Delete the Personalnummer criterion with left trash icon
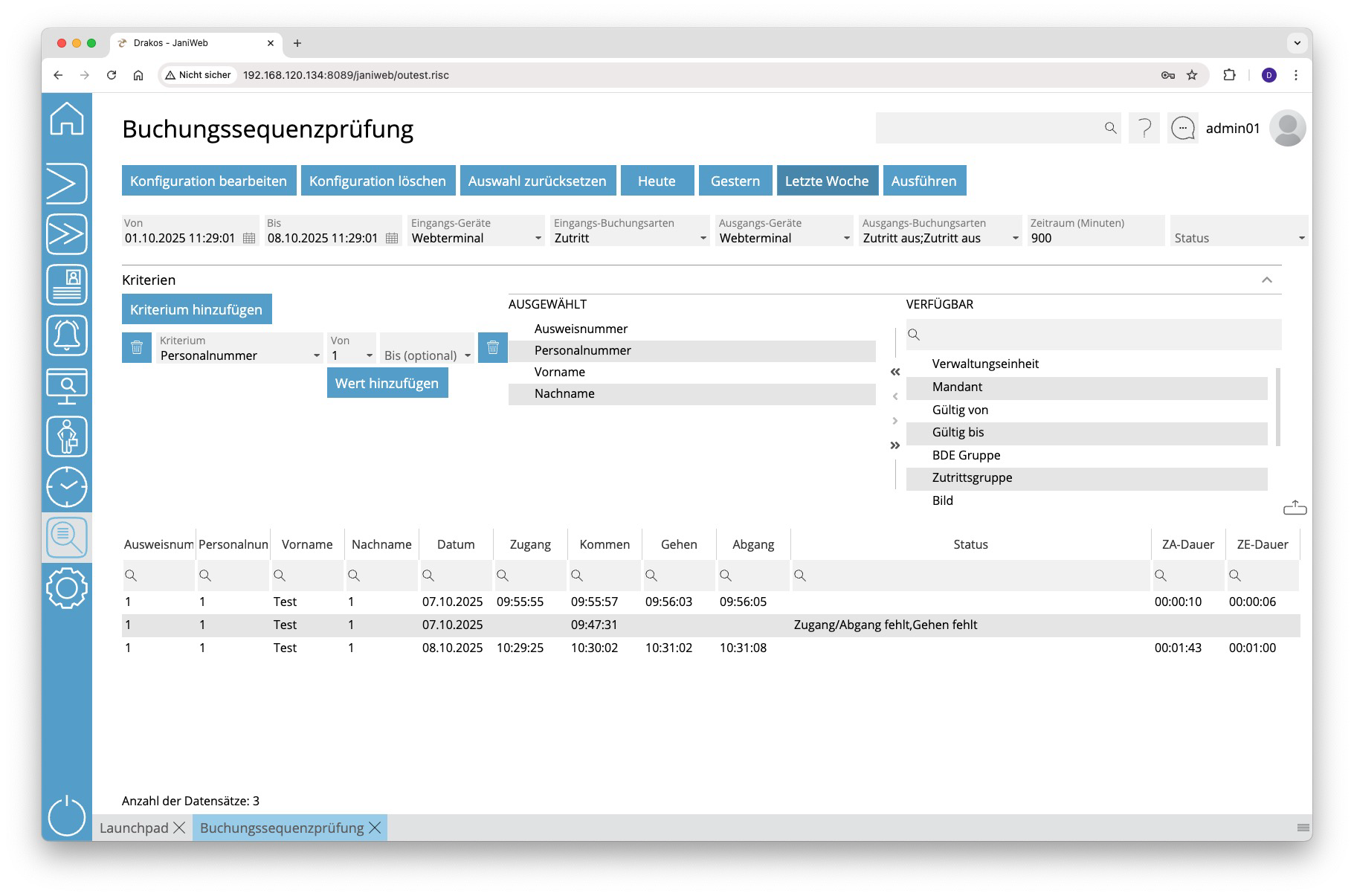This screenshot has height=896, width=1354. (x=137, y=348)
